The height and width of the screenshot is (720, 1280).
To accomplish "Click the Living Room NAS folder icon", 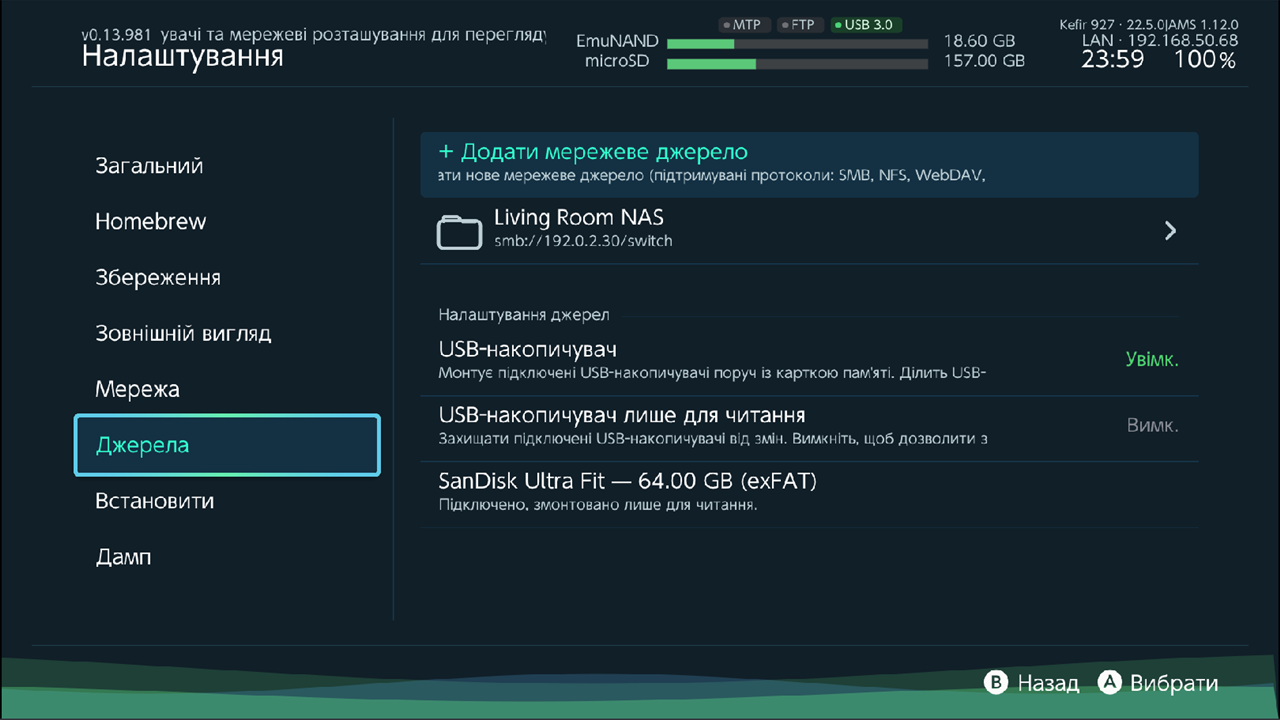I will pyautogui.click(x=459, y=231).
